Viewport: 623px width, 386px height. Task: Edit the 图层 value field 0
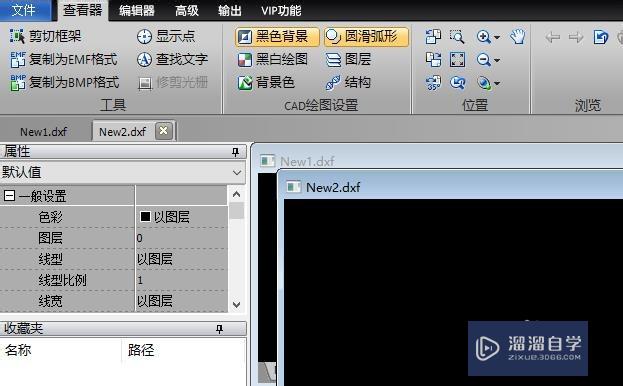point(182,238)
